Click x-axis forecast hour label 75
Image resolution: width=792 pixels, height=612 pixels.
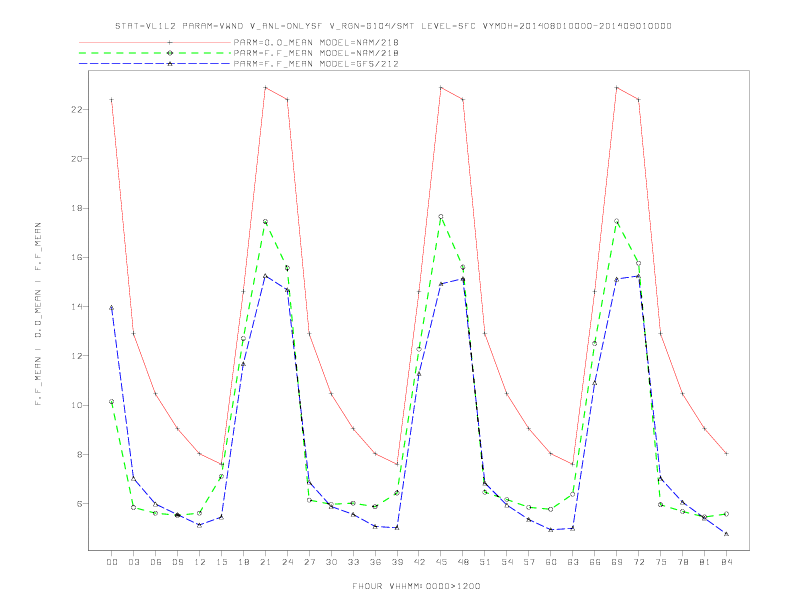tap(661, 562)
